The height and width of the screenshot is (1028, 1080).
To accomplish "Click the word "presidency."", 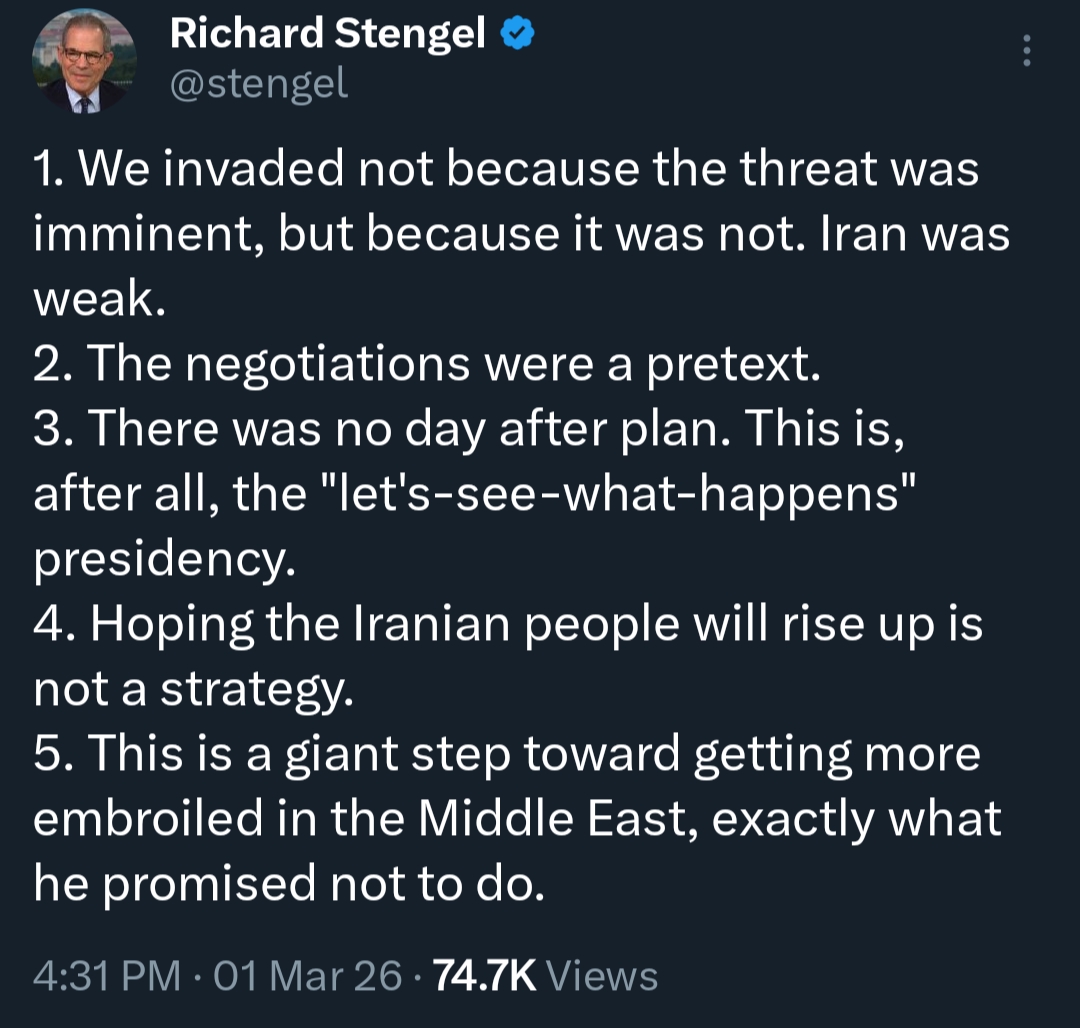I will coord(165,561).
